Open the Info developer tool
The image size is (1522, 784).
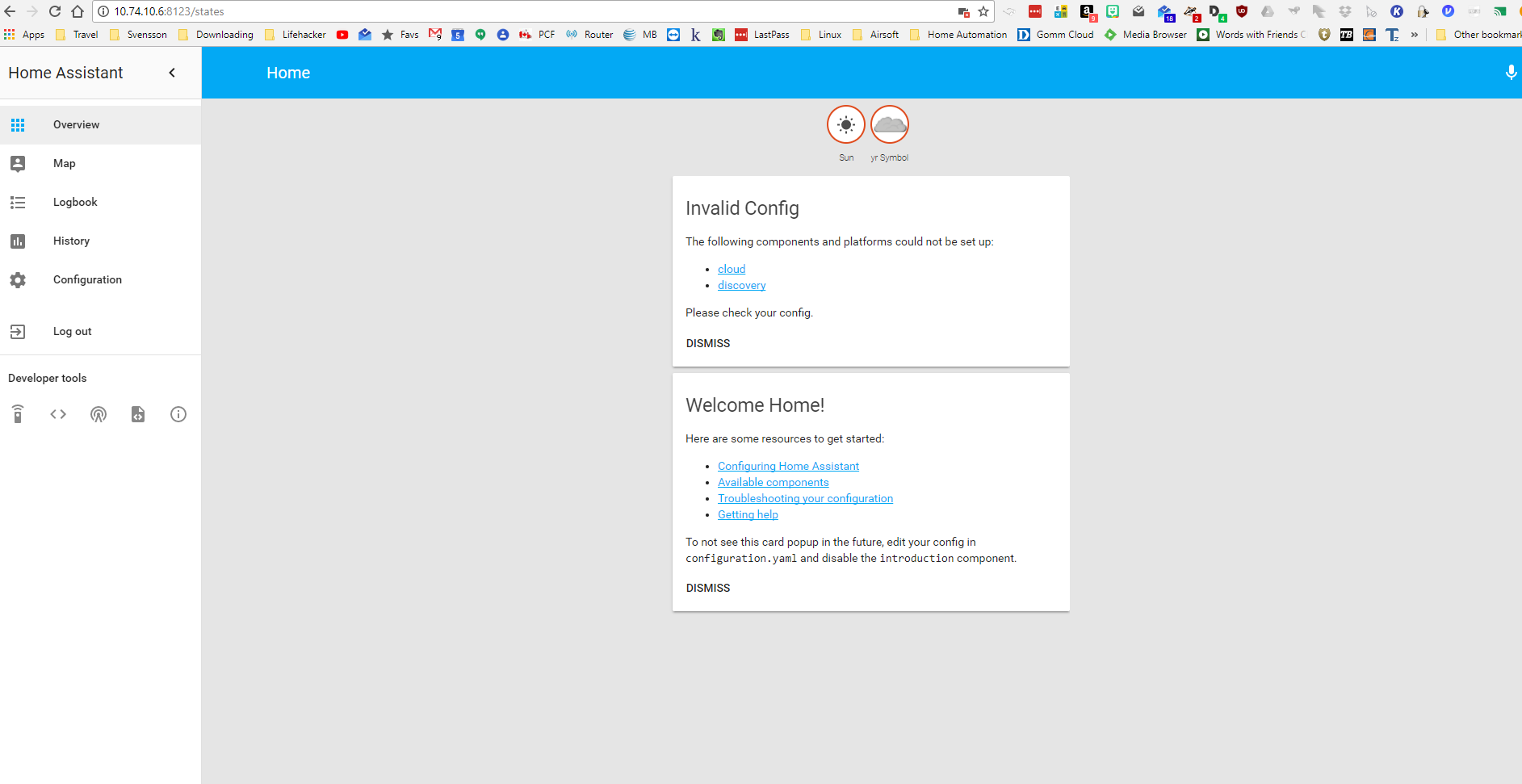tap(178, 414)
